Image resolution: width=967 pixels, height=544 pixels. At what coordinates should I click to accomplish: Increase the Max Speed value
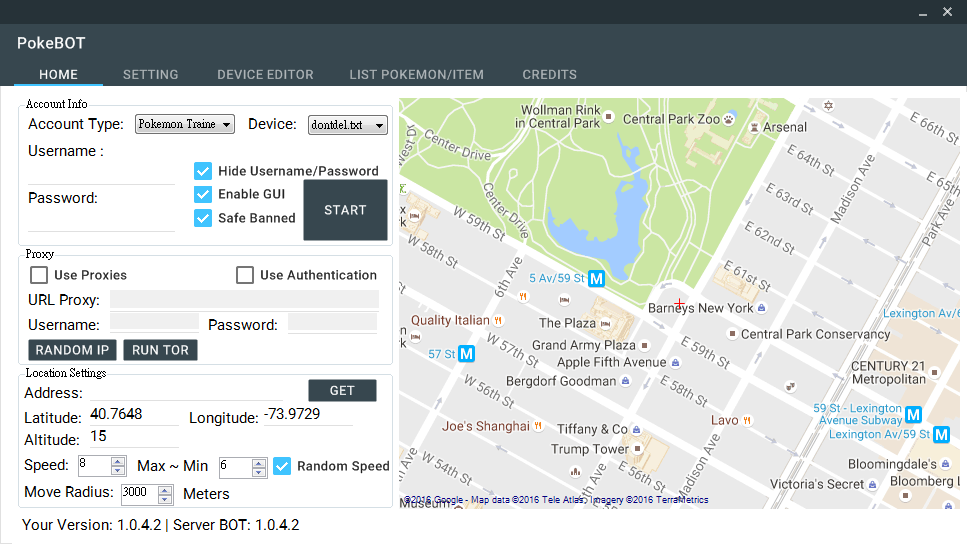pos(118,461)
